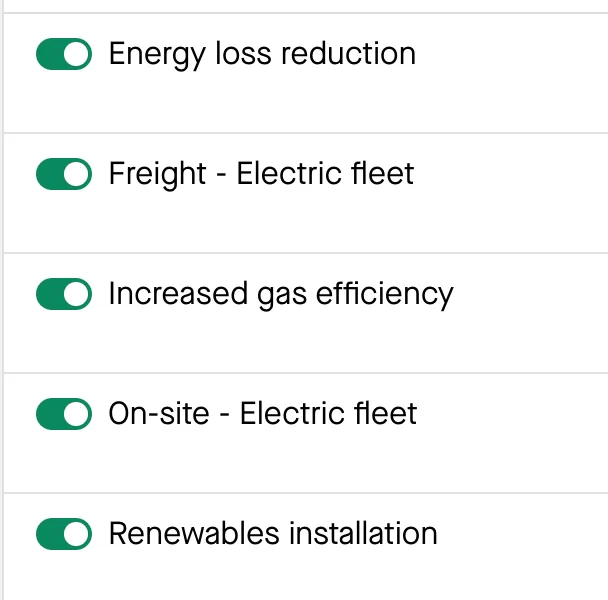Click green track of Renewables installation switch

click(x=50, y=534)
